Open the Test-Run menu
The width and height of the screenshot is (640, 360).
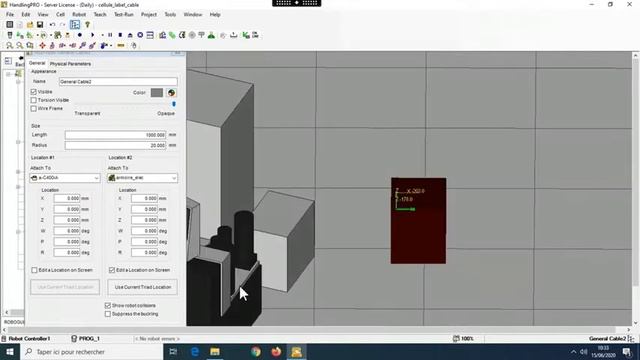point(123,14)
